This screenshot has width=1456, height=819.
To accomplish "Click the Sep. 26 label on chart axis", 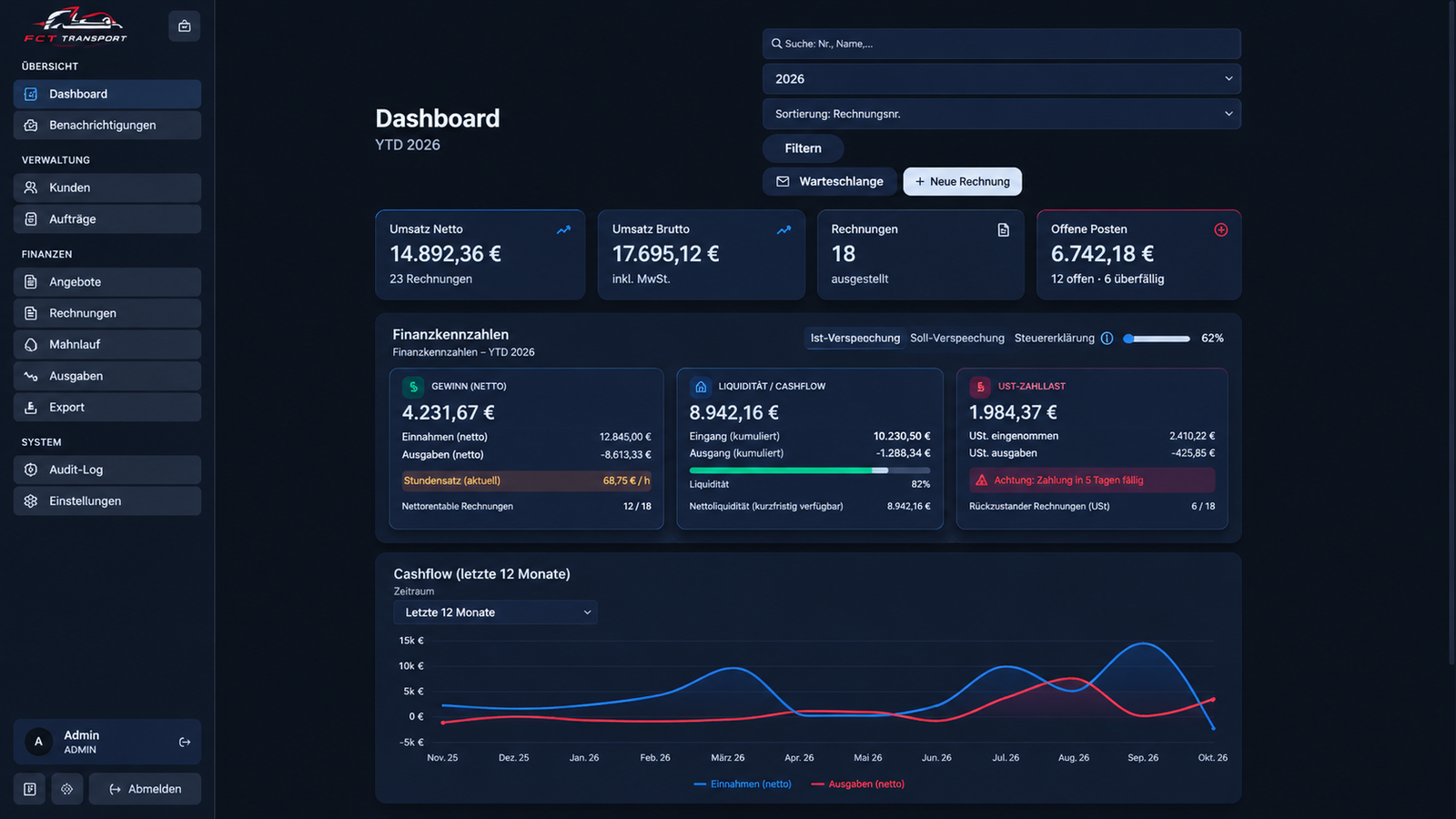I will point(1143,758).
